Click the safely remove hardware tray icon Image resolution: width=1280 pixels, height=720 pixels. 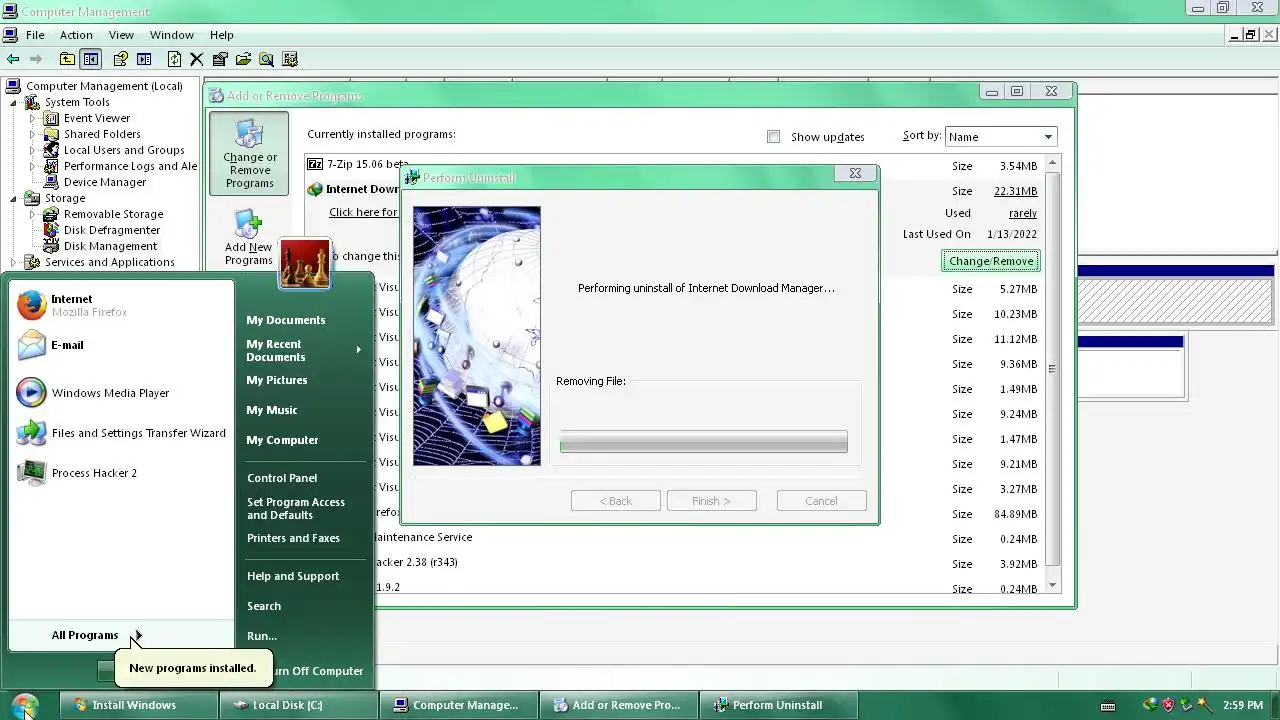[x=1186, y=705]
